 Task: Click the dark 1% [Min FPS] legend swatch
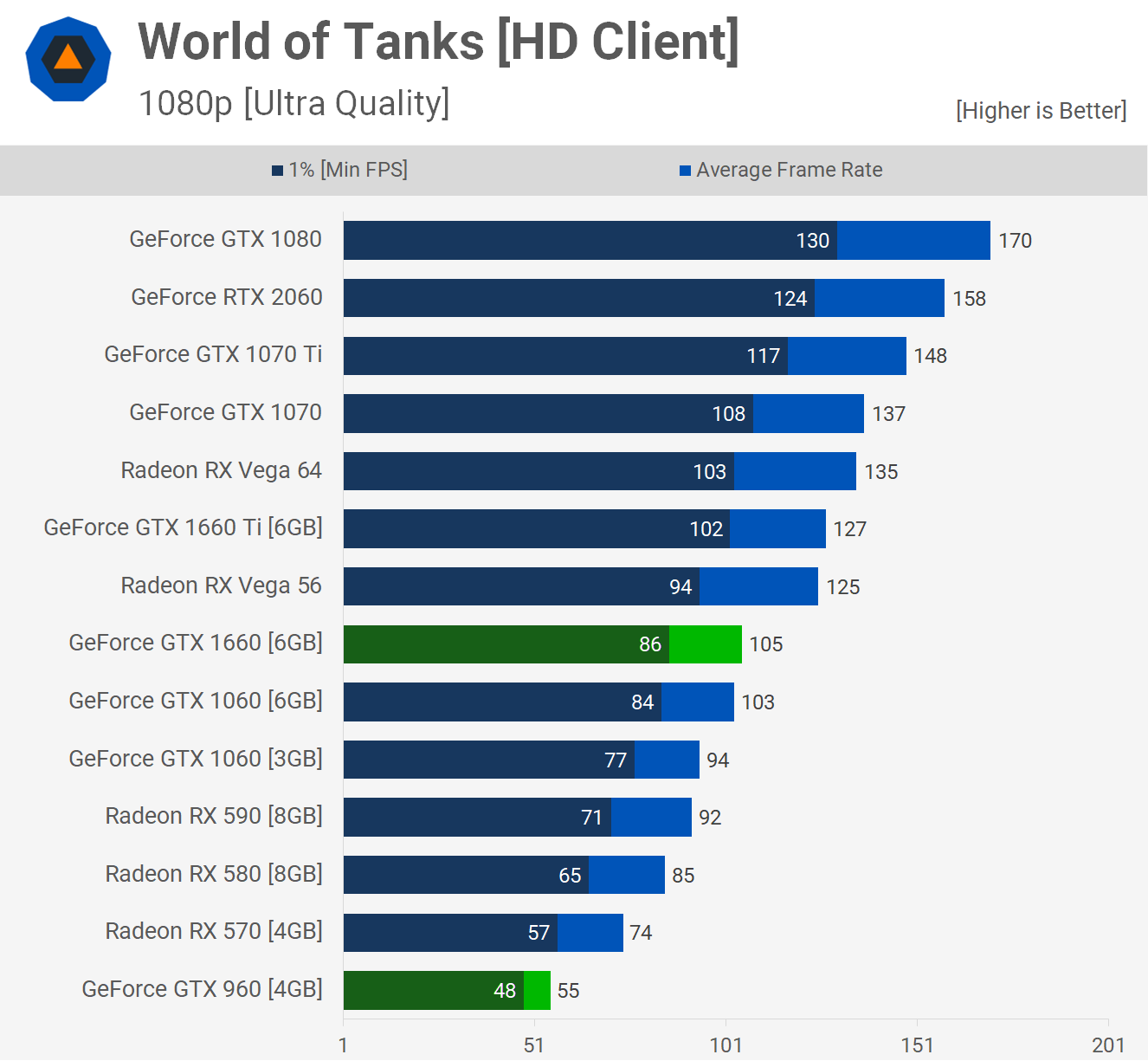(x=277, y=171)
